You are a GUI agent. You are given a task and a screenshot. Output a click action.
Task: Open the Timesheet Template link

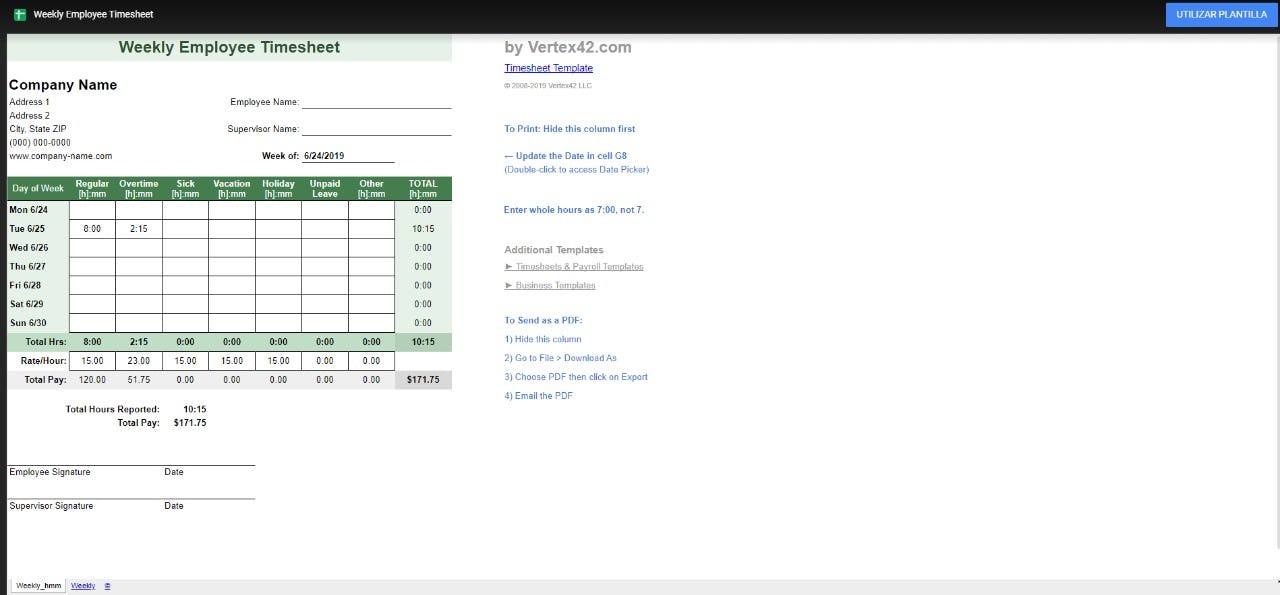click(548, 68)
